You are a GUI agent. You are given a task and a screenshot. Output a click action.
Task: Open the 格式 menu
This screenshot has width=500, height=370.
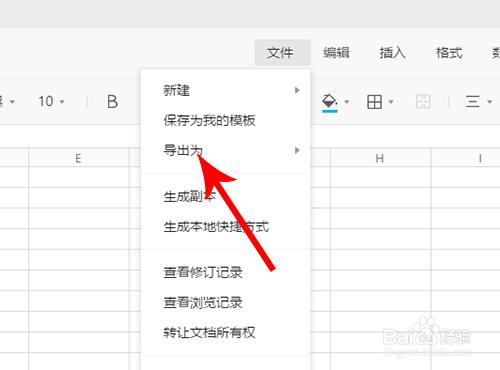[449, 53]
